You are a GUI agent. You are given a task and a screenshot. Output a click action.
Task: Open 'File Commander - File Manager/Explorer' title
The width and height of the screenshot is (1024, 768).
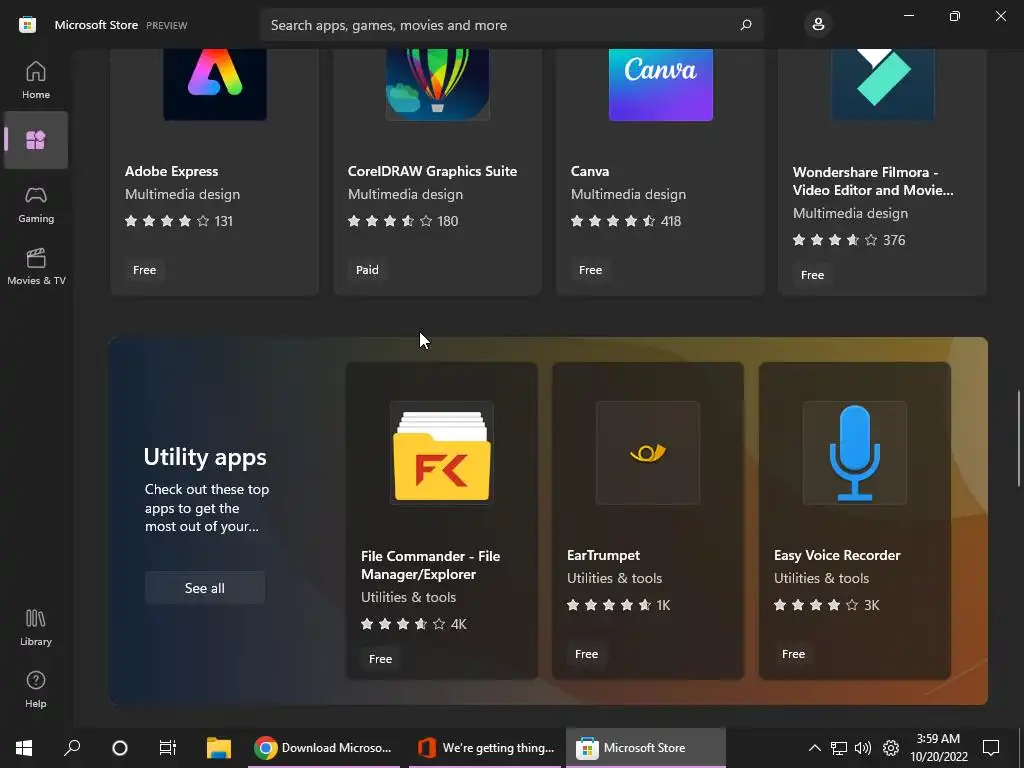coord(430,565)
